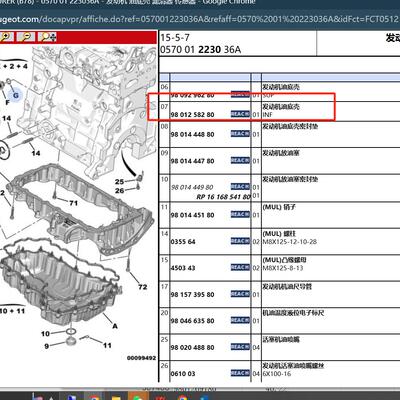Click part number 4503 43
This screenshot has width=400, height=400.
click(183, 268)
